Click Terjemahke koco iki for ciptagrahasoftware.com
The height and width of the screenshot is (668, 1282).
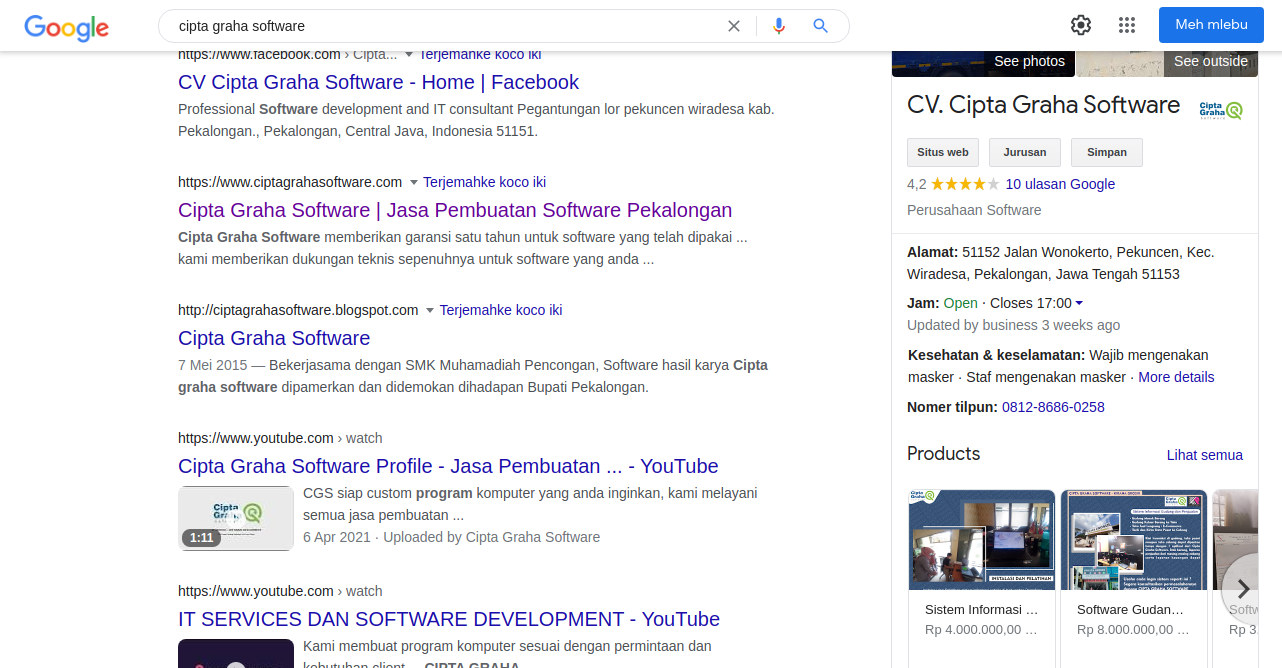(x=484, y=182)
